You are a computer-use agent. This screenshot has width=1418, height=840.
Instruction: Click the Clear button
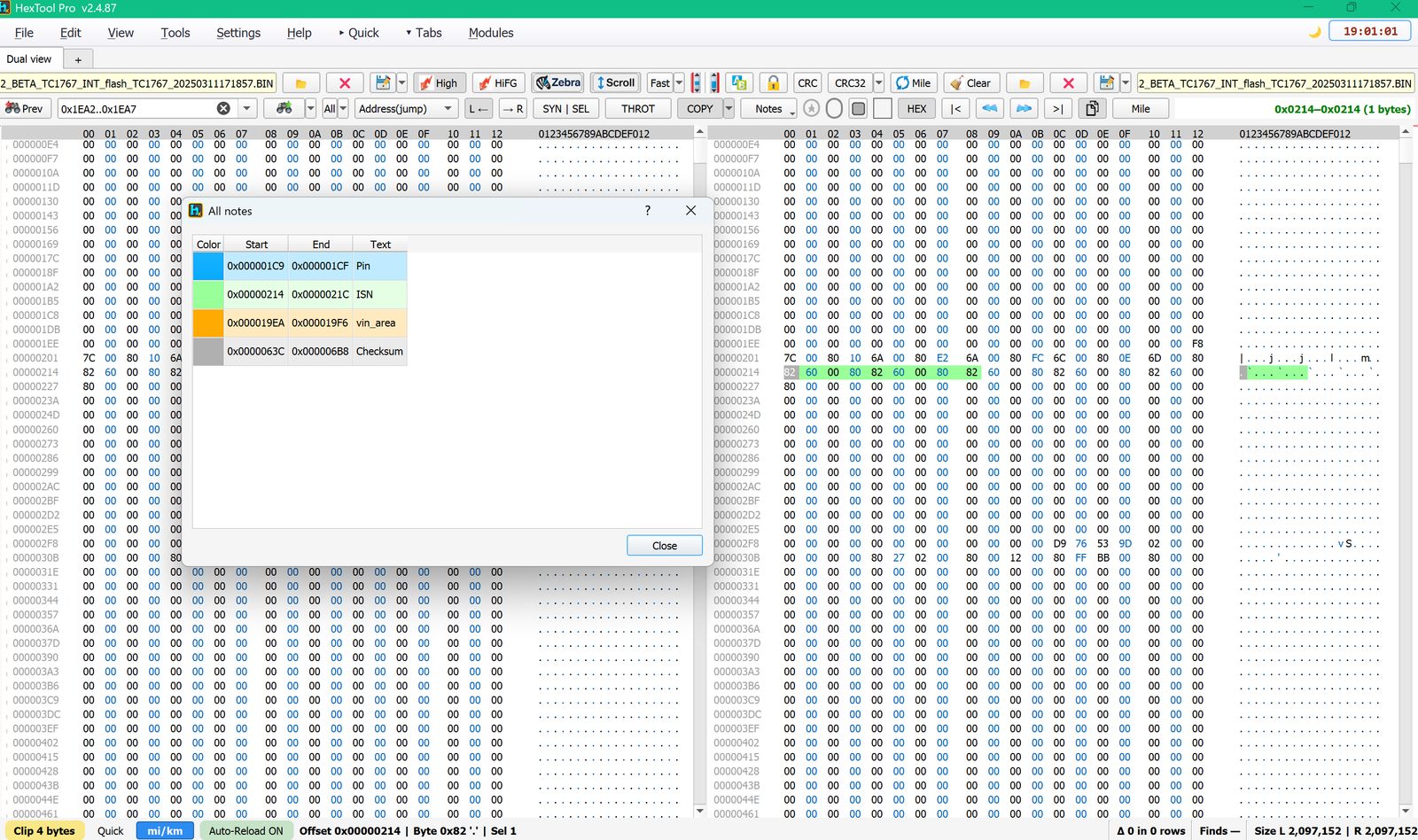970,83
